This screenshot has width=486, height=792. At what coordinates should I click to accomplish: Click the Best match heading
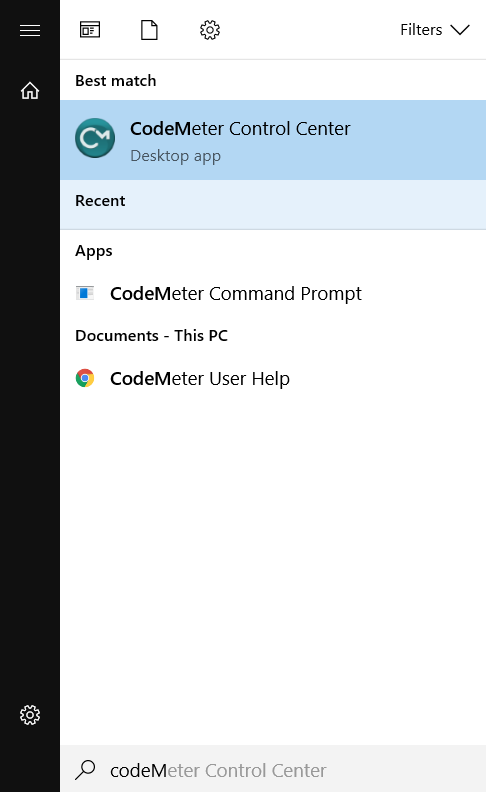point(116,81)
